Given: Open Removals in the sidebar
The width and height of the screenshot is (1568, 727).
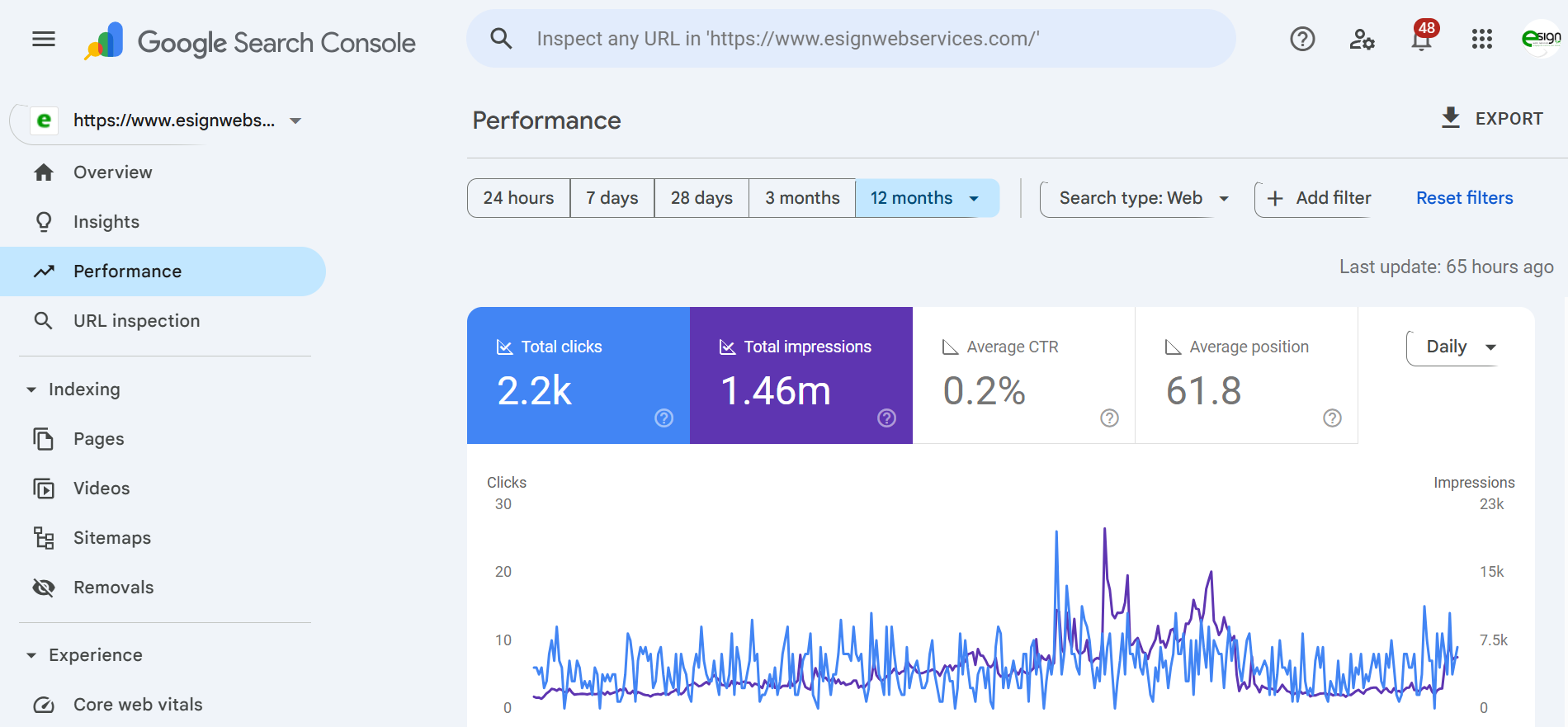Looking at the screenshot, I should 163,588.
